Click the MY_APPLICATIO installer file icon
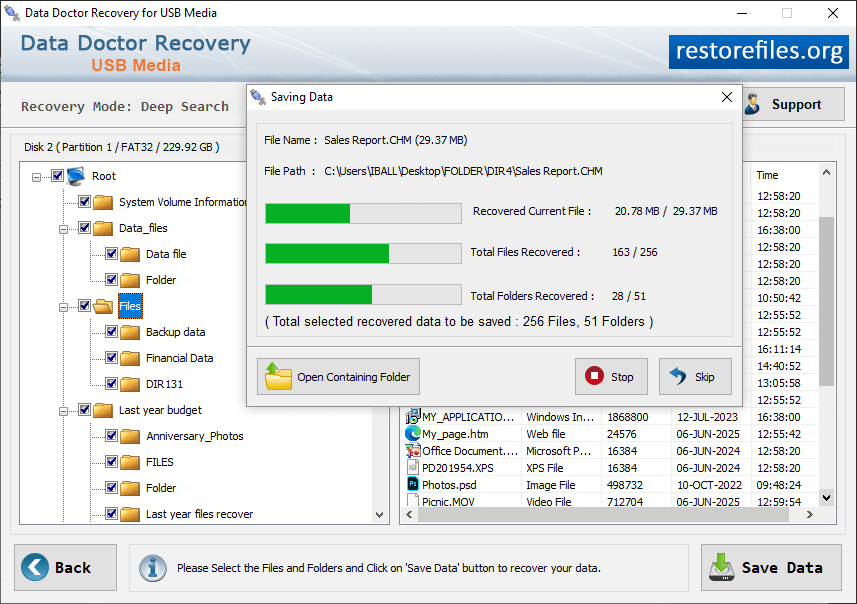This screenshot has height=604, width=857. click(413, 417)
